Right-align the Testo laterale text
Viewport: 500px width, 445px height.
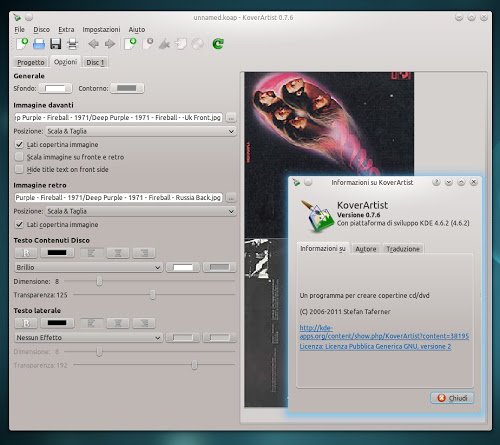(x=144, y=323)
